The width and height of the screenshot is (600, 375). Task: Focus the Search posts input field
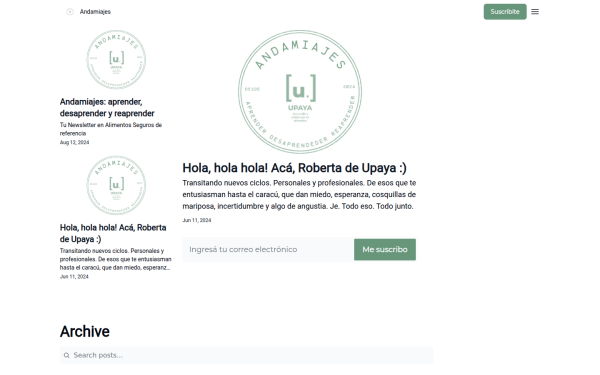[246, 355]
